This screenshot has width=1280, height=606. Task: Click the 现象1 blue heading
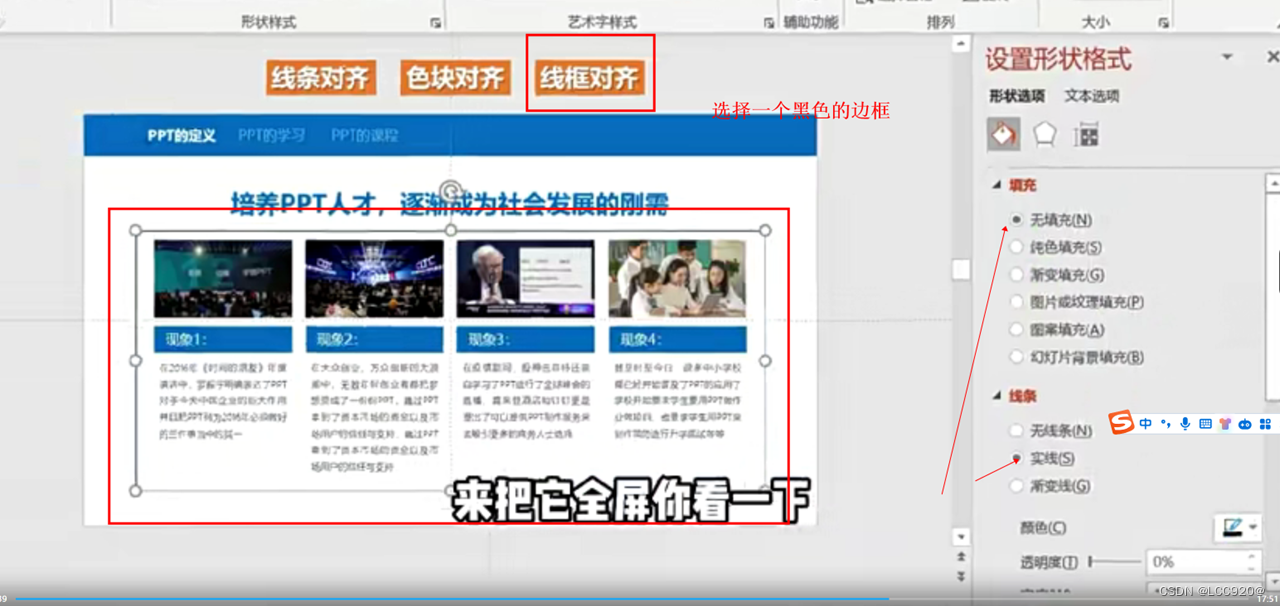click(222, 339)
